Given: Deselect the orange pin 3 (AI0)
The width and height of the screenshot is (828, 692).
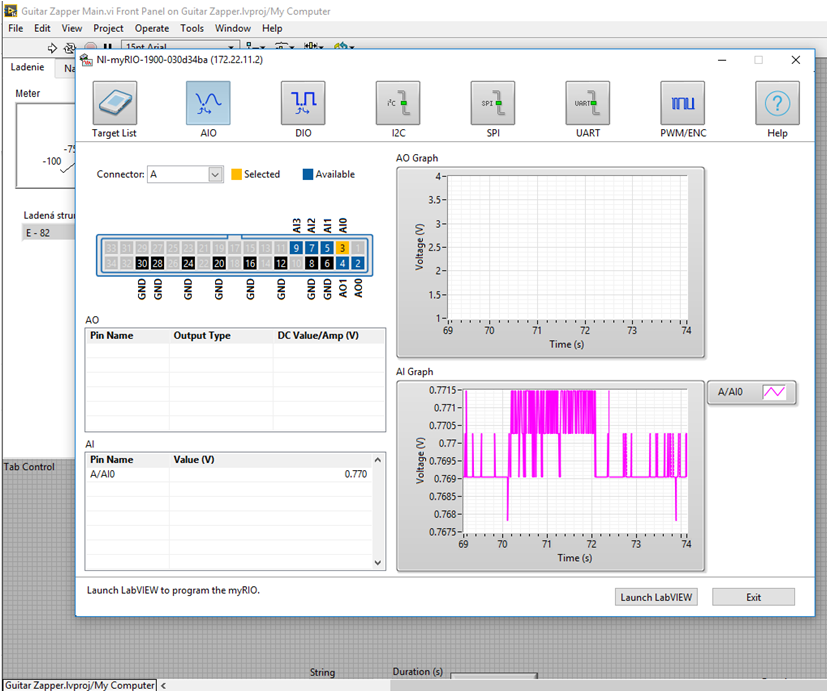Looking at the screenshot, I should (342, 248).
